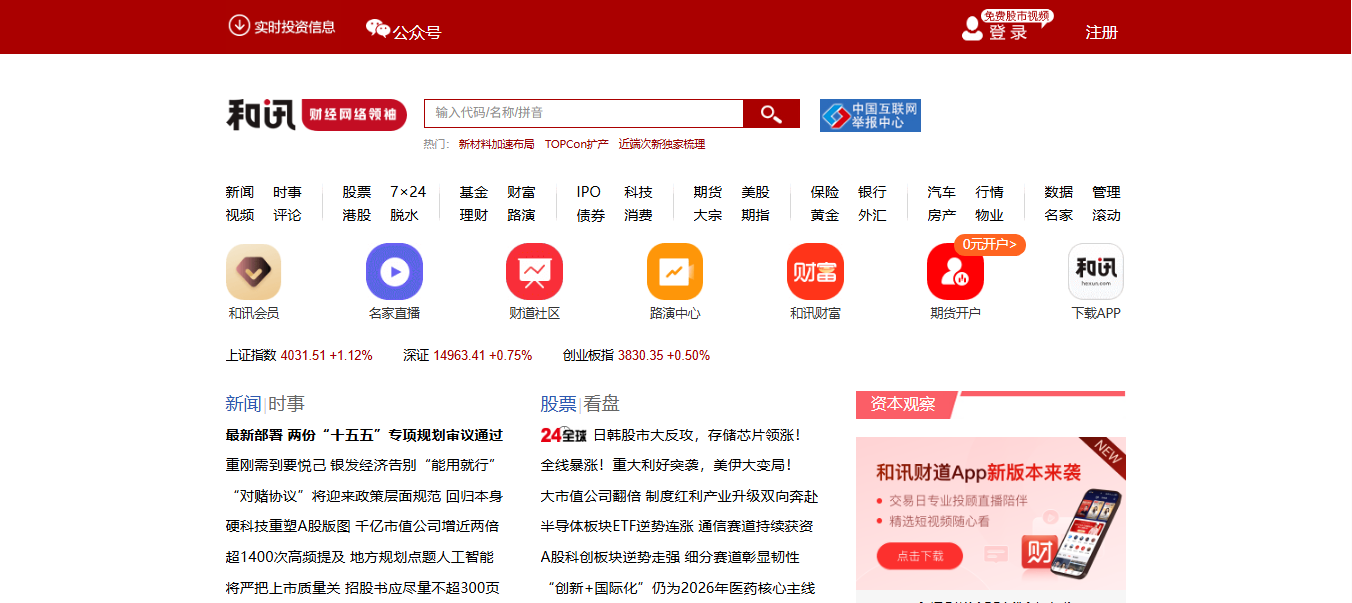Viewport: 1352px width, 603px height.
Task: Open the 和讯财富 icon
Action: click(x=815, y=272)
